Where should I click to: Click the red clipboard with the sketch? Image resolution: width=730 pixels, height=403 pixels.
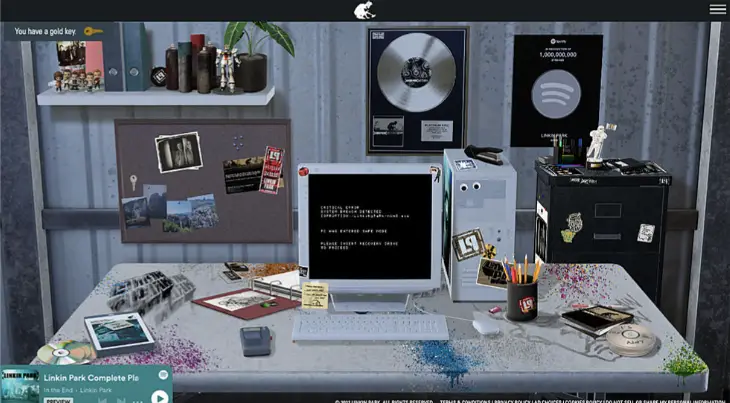[x=245, y=302]
